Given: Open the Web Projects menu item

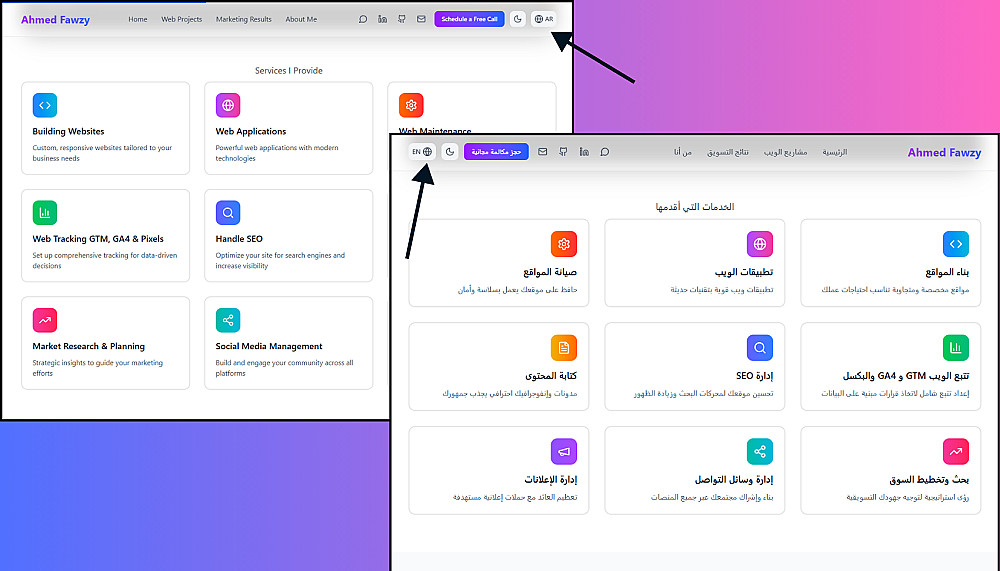Looking at the screenshot, I should coord(182,19).
